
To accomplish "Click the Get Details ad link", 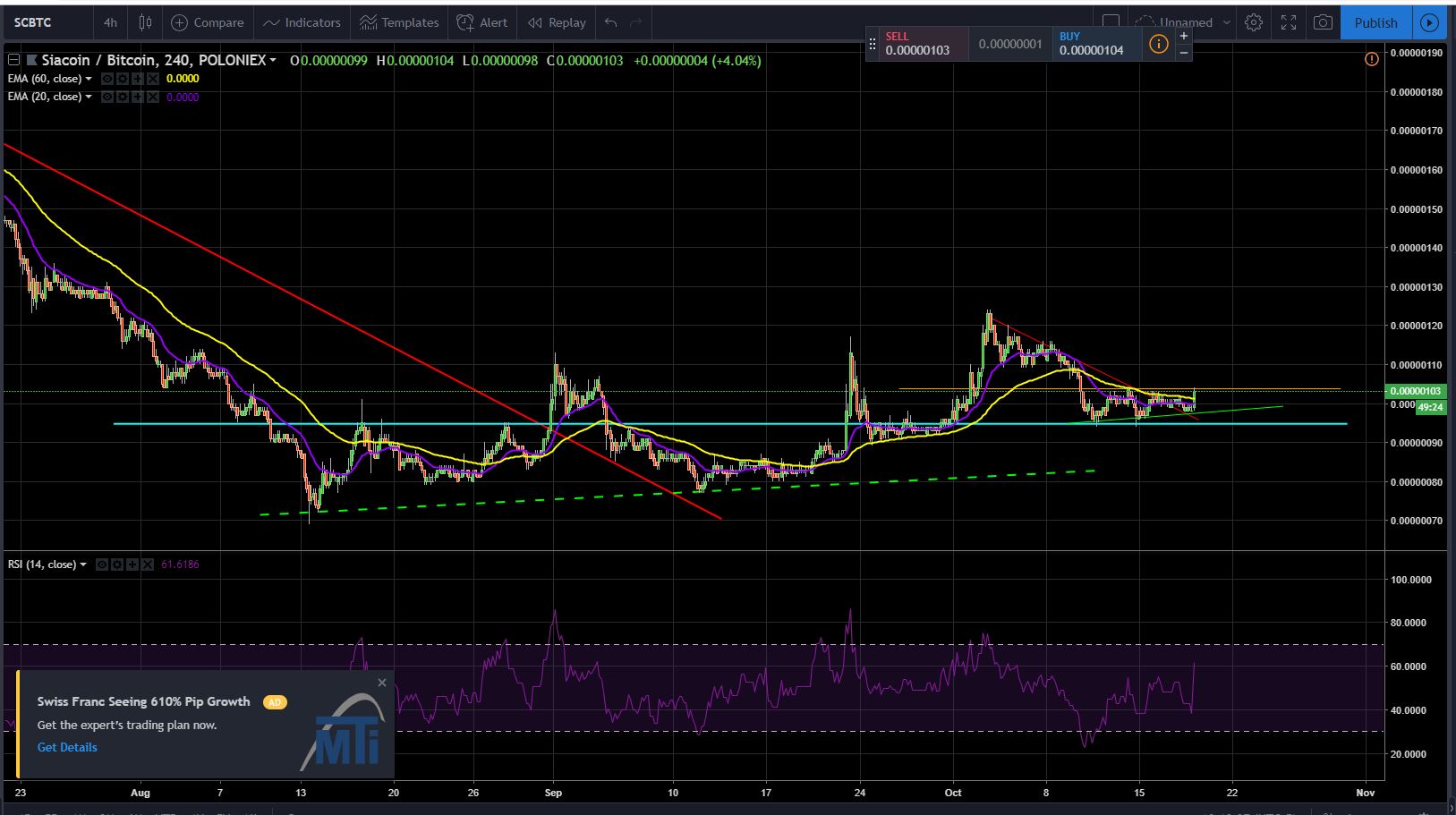I will pos(67,747).
